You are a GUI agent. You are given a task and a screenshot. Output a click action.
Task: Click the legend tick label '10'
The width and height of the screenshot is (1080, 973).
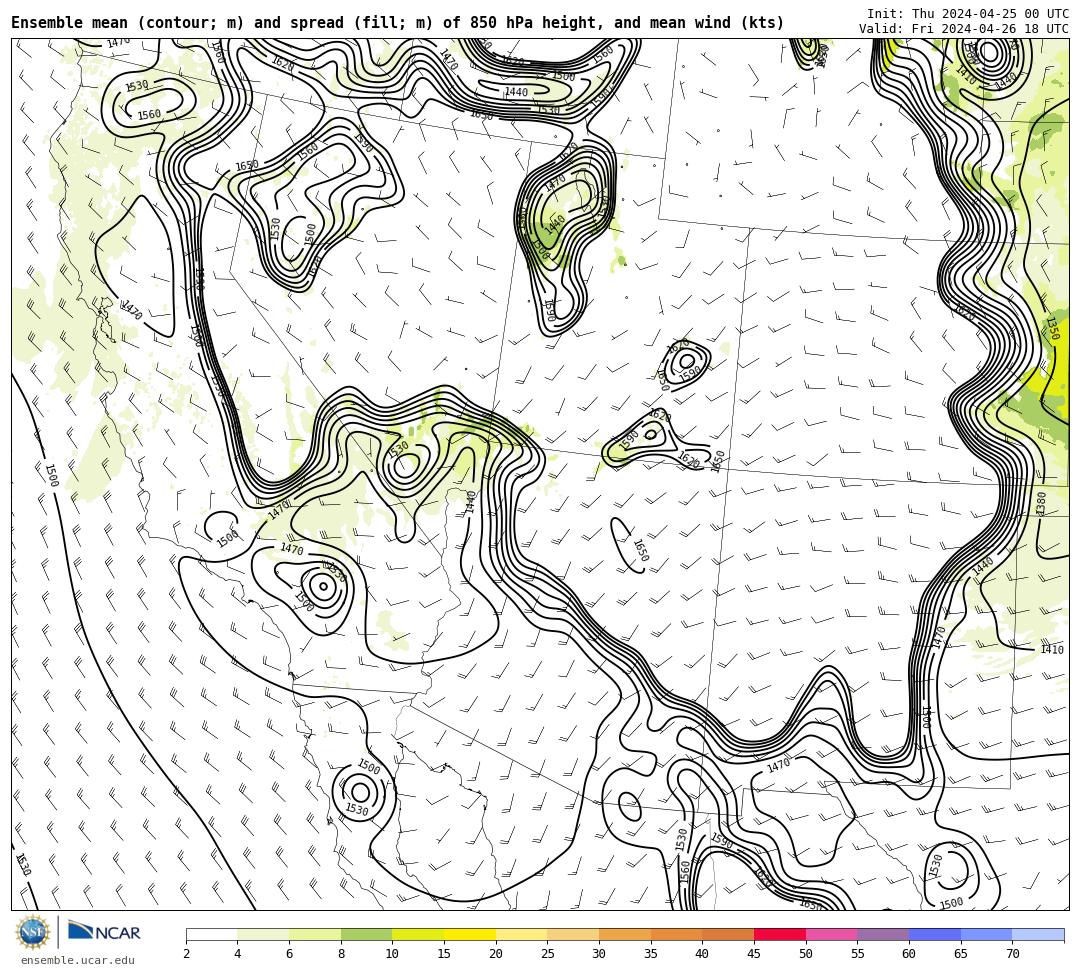click(393, 954)
